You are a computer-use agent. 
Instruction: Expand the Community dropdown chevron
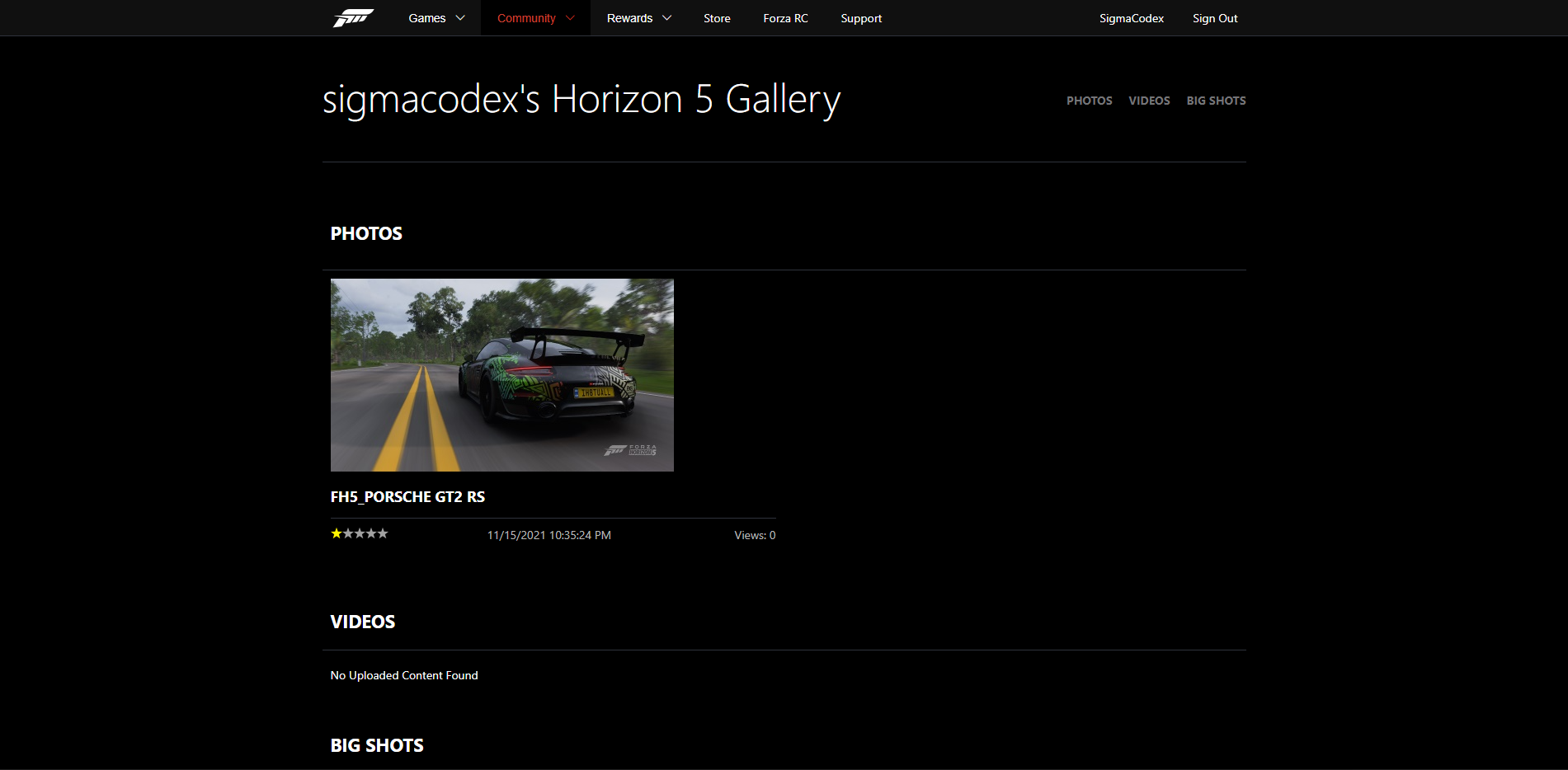(x=570, y=18)
